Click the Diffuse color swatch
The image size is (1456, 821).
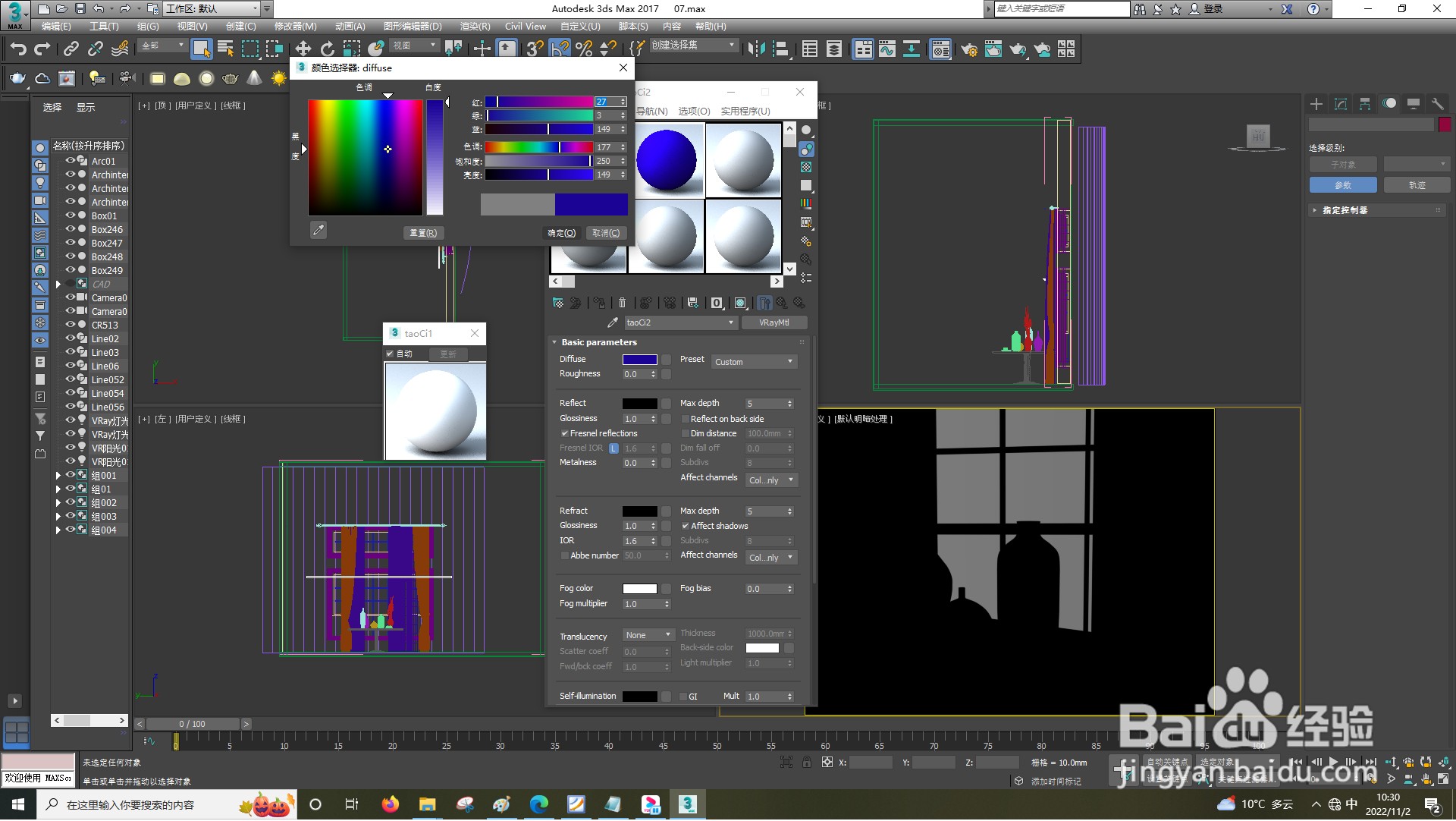(x=639, y=360)
